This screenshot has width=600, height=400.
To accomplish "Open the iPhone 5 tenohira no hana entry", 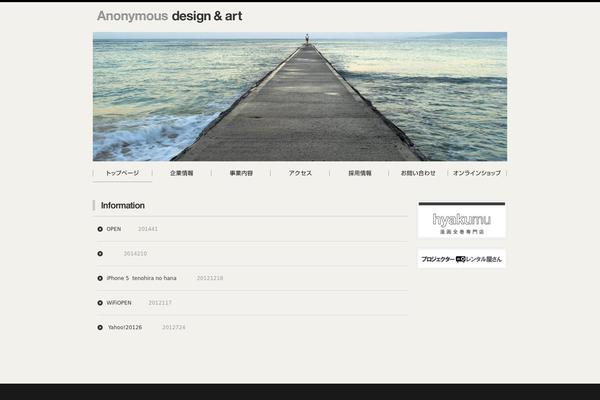I will point(142,278).
